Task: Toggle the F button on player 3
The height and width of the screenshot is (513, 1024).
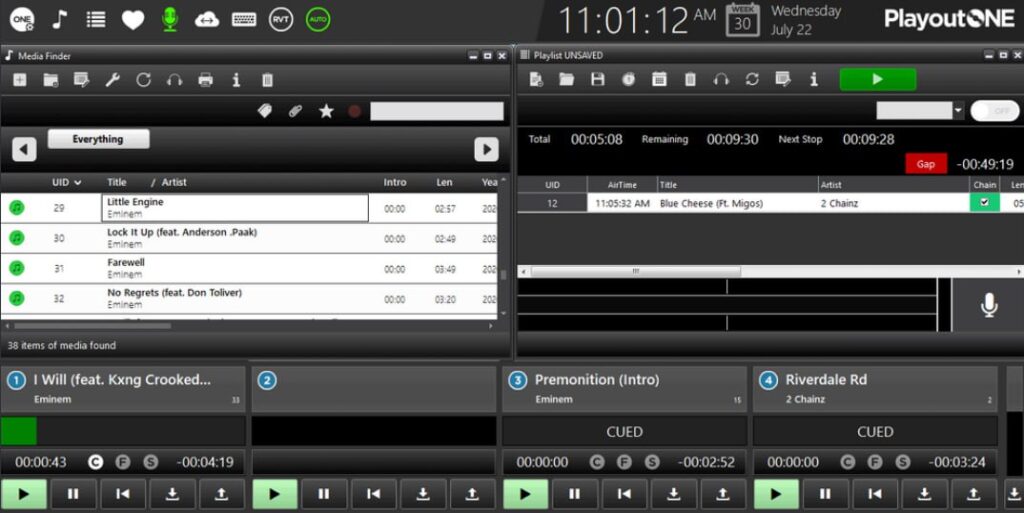Action: 624,462
